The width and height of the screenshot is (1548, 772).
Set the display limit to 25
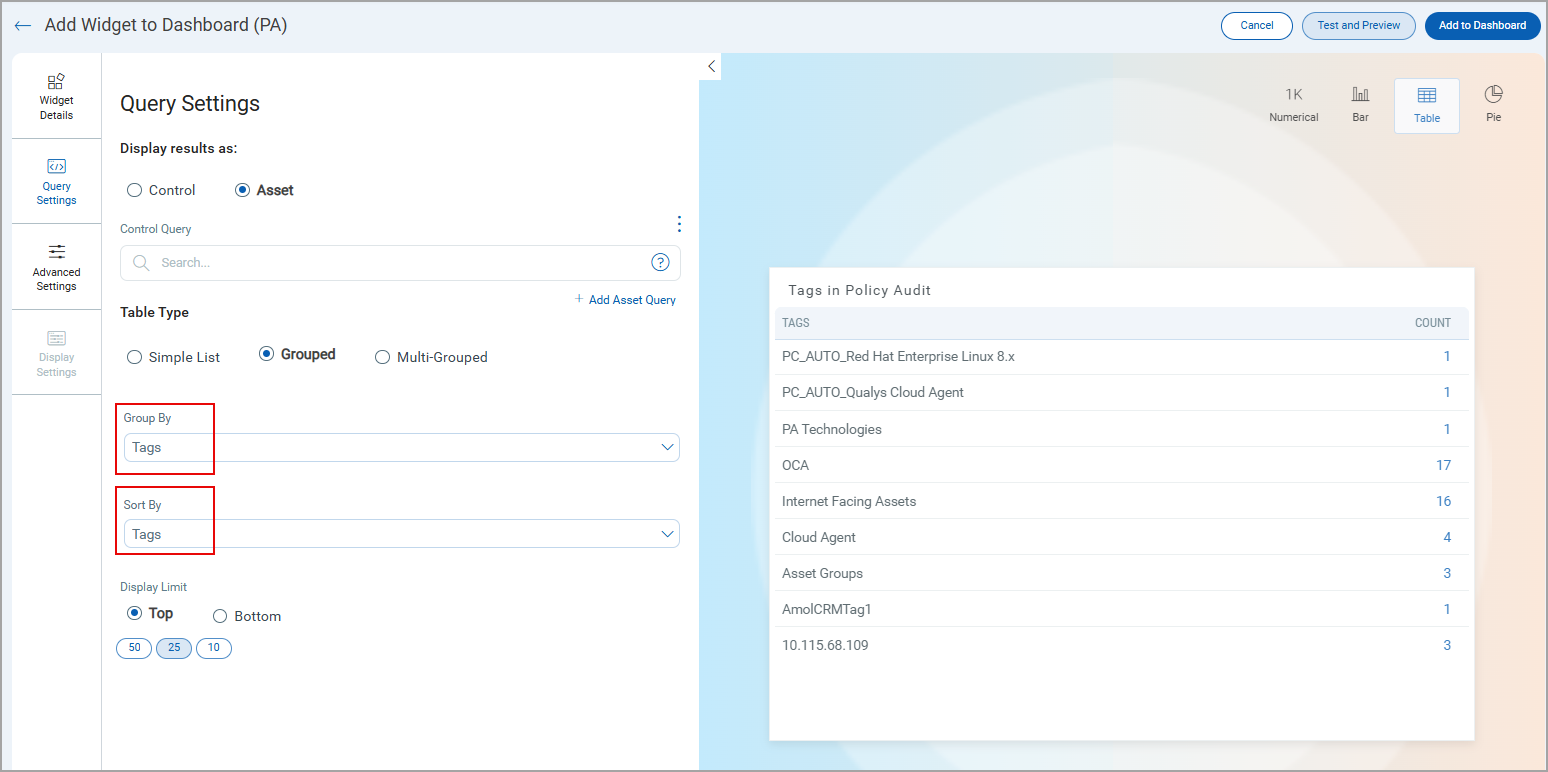174,648
